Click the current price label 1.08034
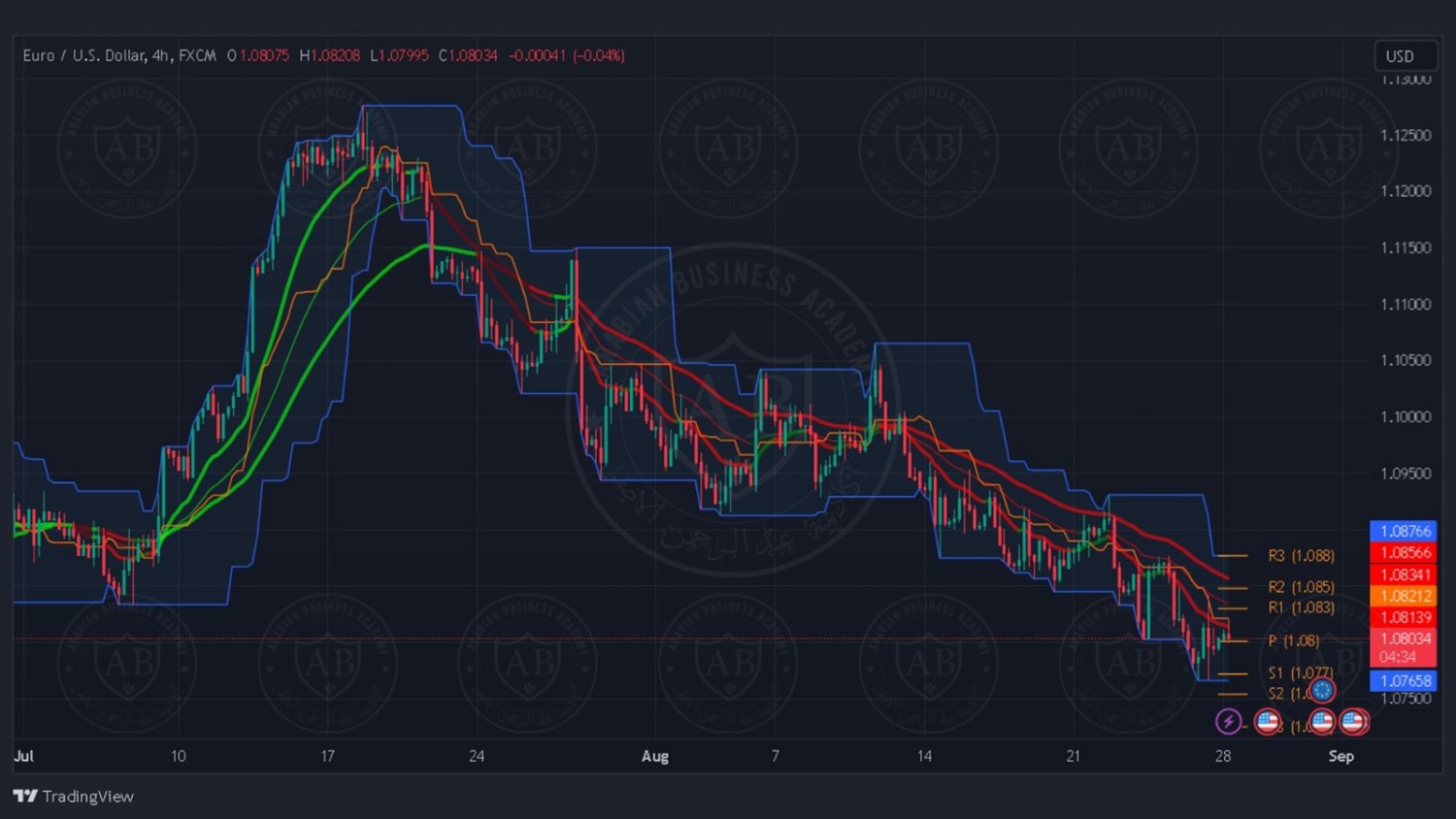This screenshot has width=1456, height=819. point(1405,639)
